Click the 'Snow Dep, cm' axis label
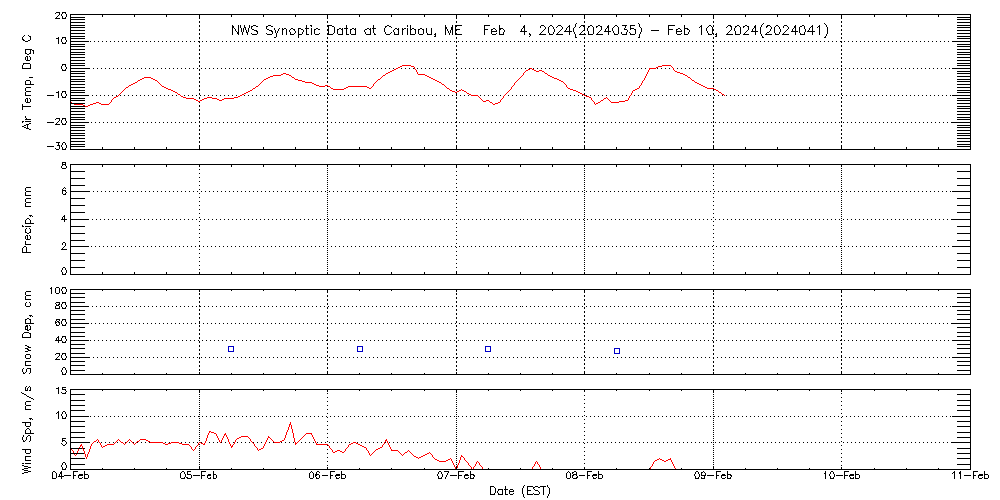The width and height of the screenshot is (1000, 500). [x=27, y=332]
